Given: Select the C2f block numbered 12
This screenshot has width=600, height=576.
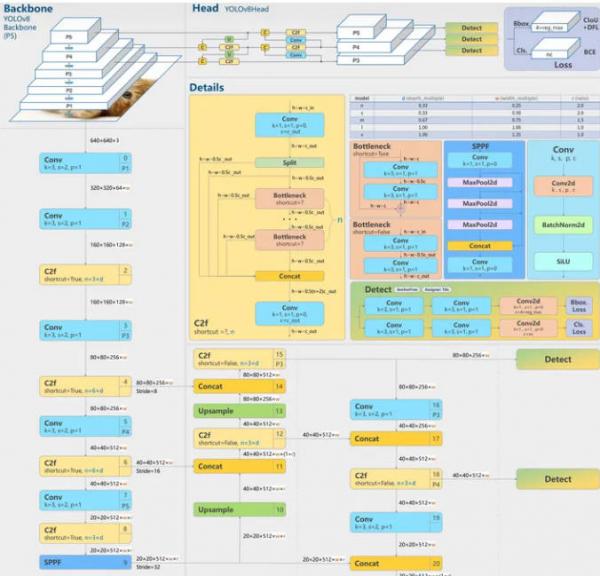Looking at the screenshot, I should [x=240, y=438].
